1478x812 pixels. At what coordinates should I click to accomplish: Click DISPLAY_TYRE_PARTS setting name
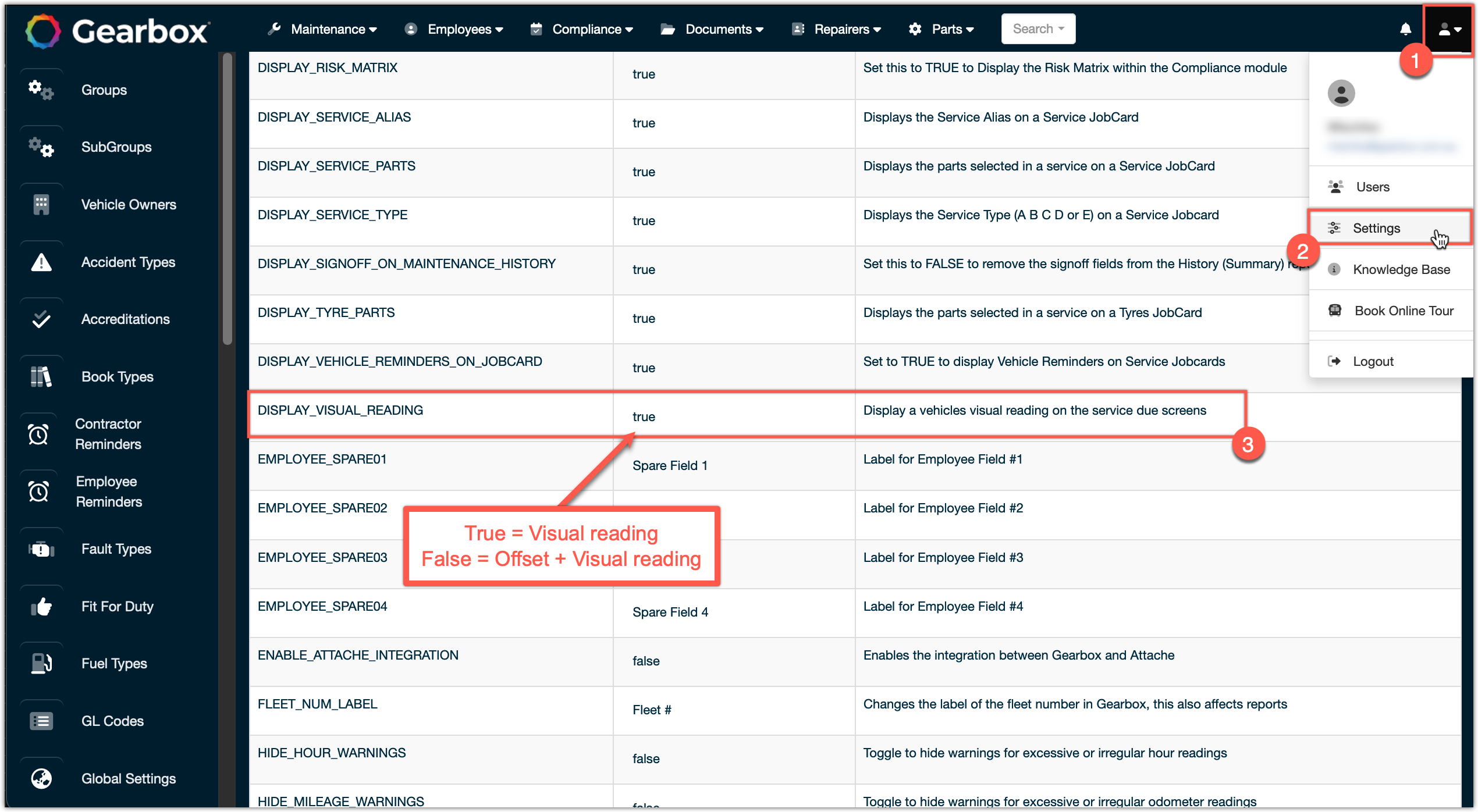(326, 312)
